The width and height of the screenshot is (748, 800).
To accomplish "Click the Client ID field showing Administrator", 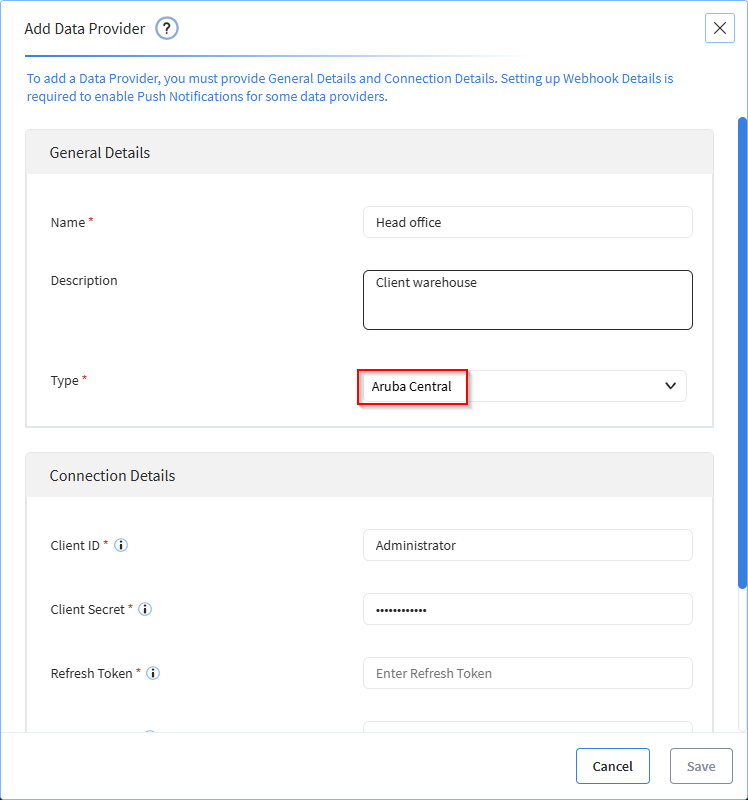I will [x=528, y=545].
